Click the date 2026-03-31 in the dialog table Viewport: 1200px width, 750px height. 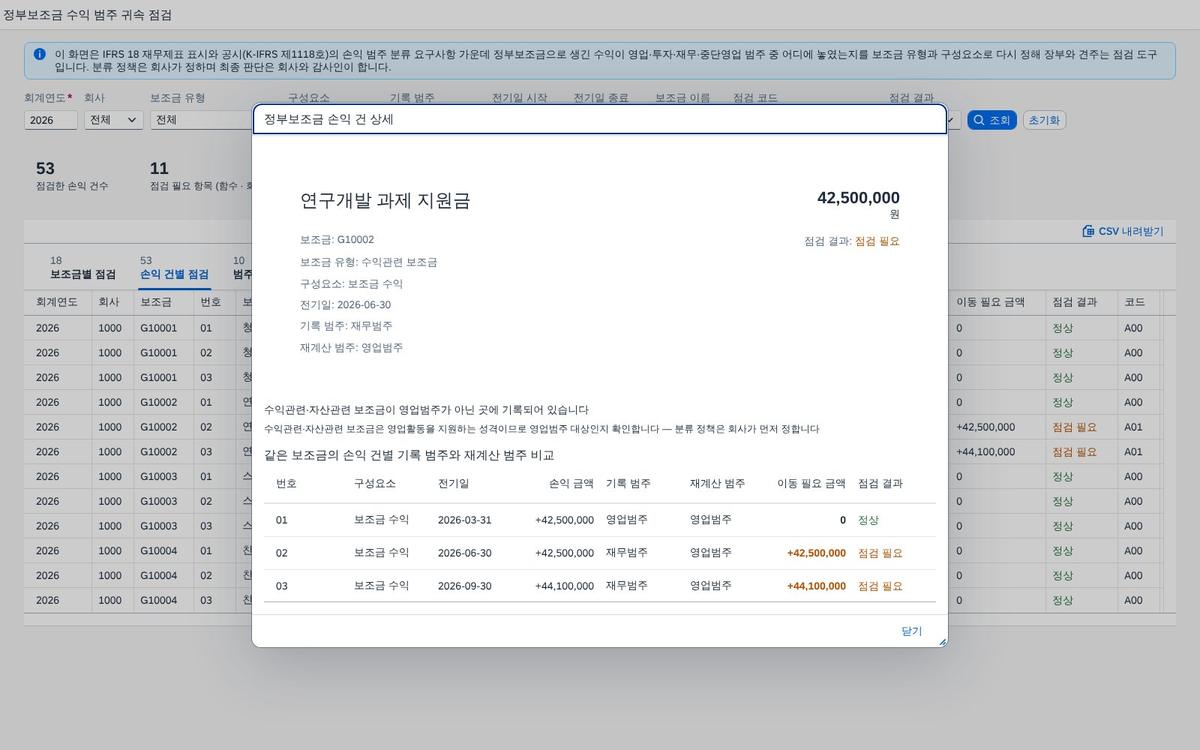[x=465, y=520]
